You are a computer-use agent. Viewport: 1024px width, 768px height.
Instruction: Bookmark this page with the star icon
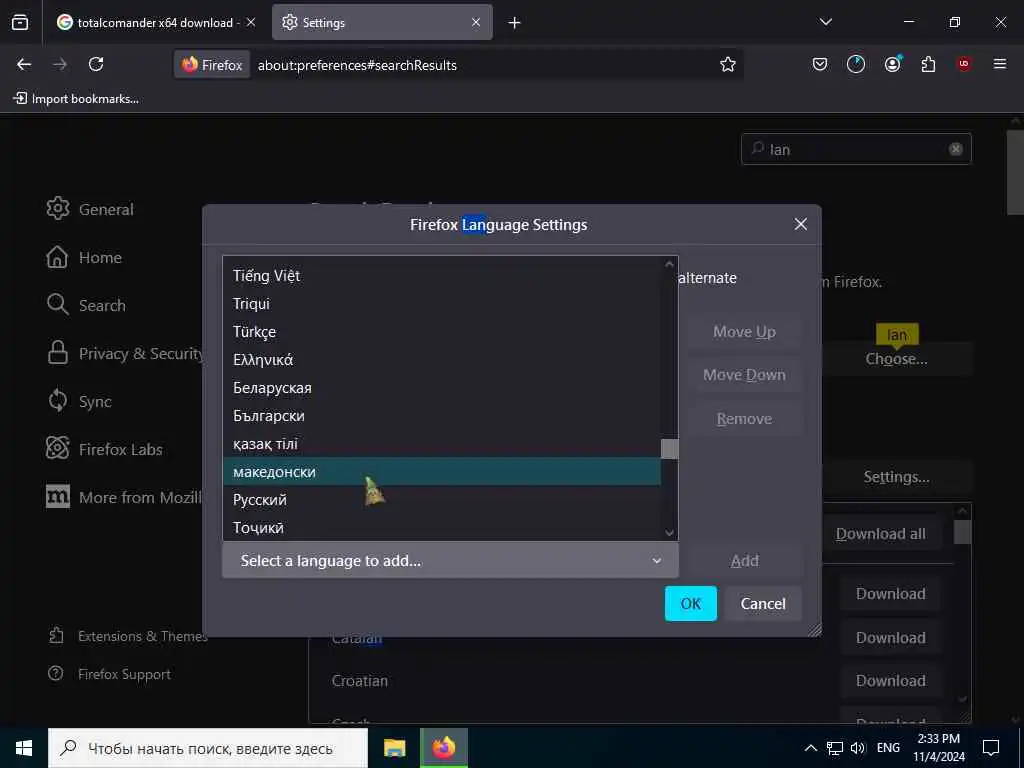pyautogui.click(x=728, y=64)
